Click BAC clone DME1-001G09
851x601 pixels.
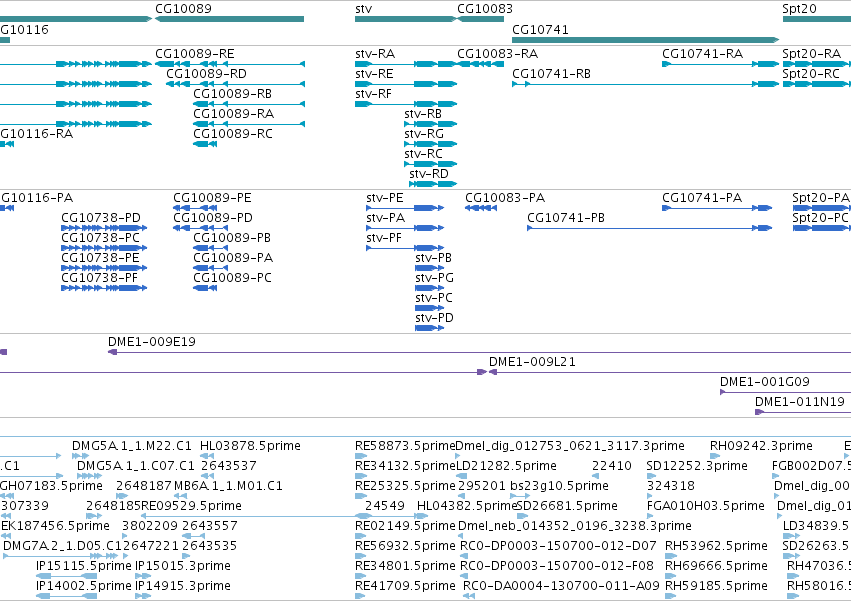point(785,392)
